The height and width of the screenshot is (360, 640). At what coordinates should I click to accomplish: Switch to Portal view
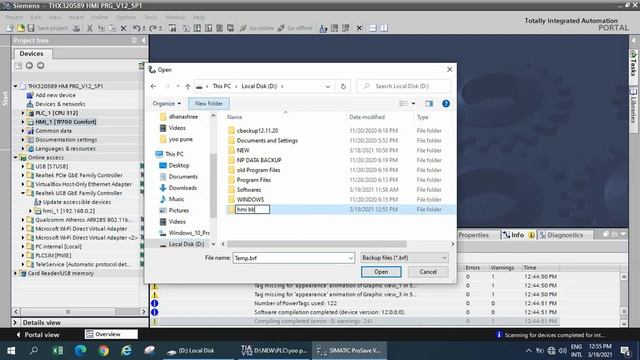(38, 335)
